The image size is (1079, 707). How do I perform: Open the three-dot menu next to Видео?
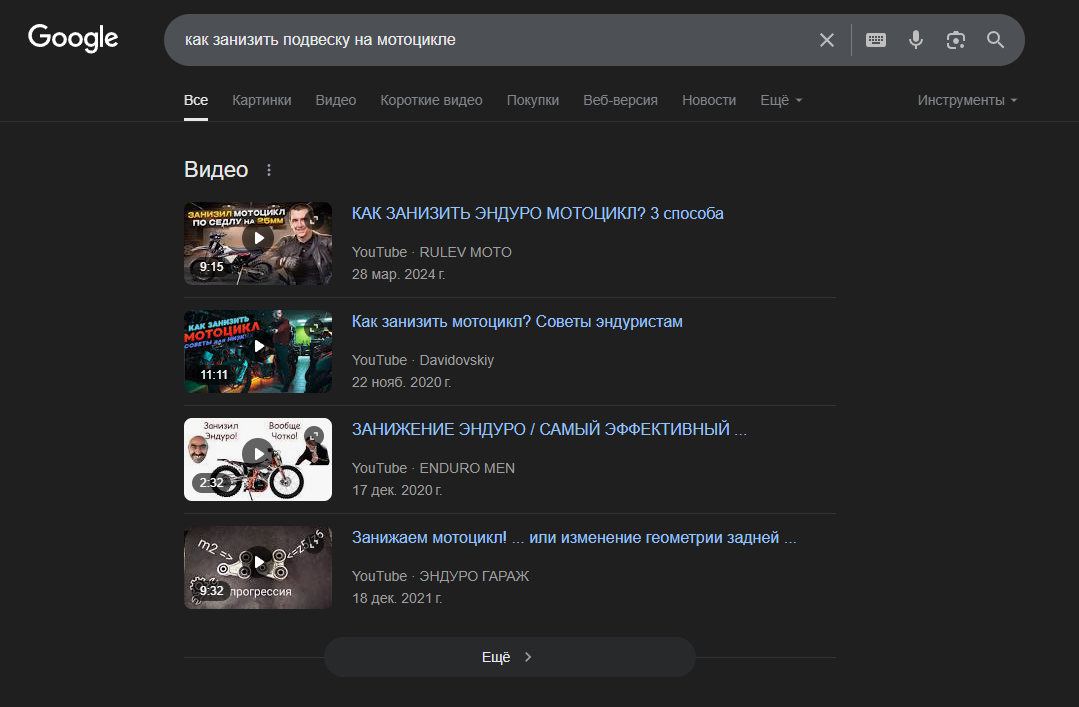tap(269, 170)
